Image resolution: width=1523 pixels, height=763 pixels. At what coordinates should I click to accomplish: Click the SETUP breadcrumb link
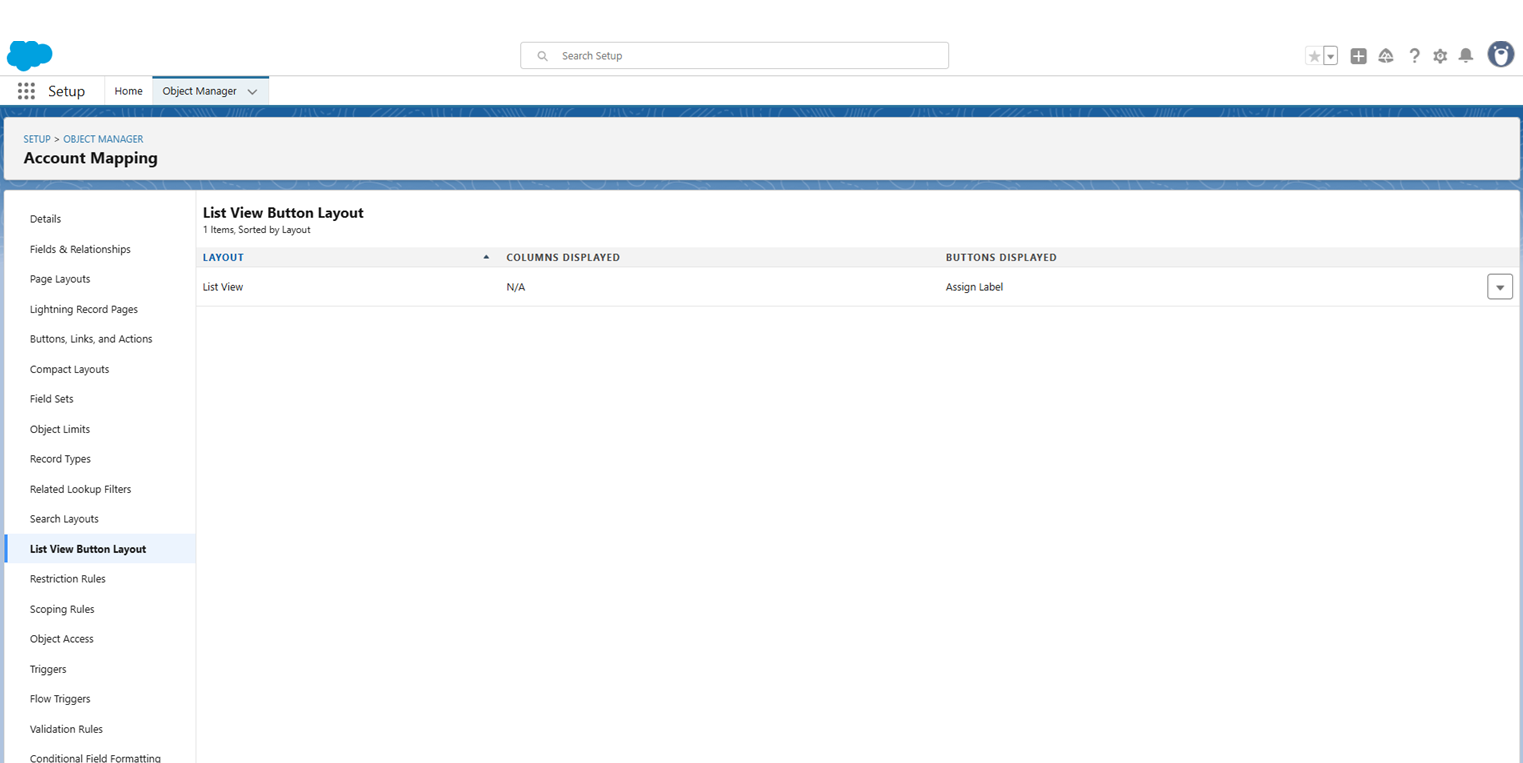coord(37,139)
